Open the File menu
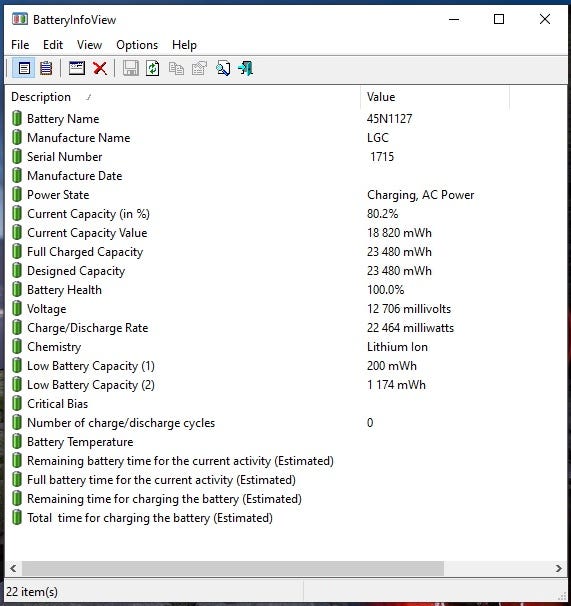Viewport: 571px width, 606px height. pyautogui.click(x=20, y=45)
